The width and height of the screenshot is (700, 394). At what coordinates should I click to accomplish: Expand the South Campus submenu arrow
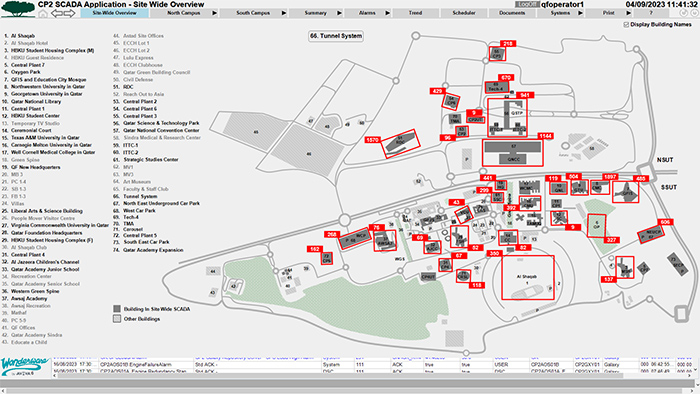coord(283,13)
